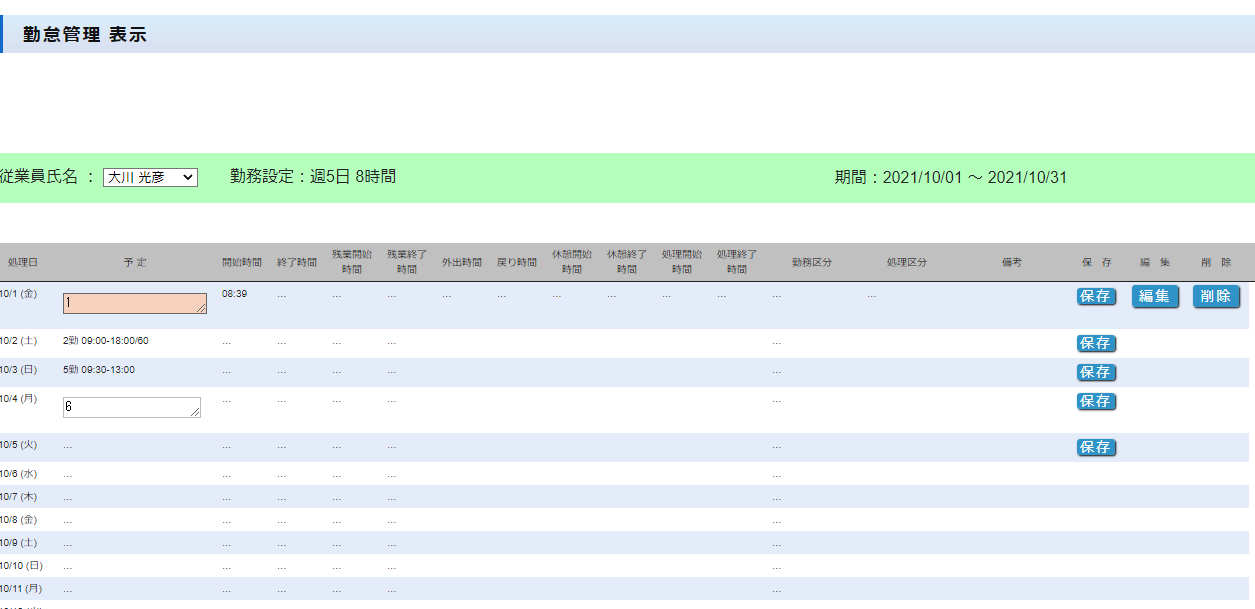Click the 予定 column header

135,262
